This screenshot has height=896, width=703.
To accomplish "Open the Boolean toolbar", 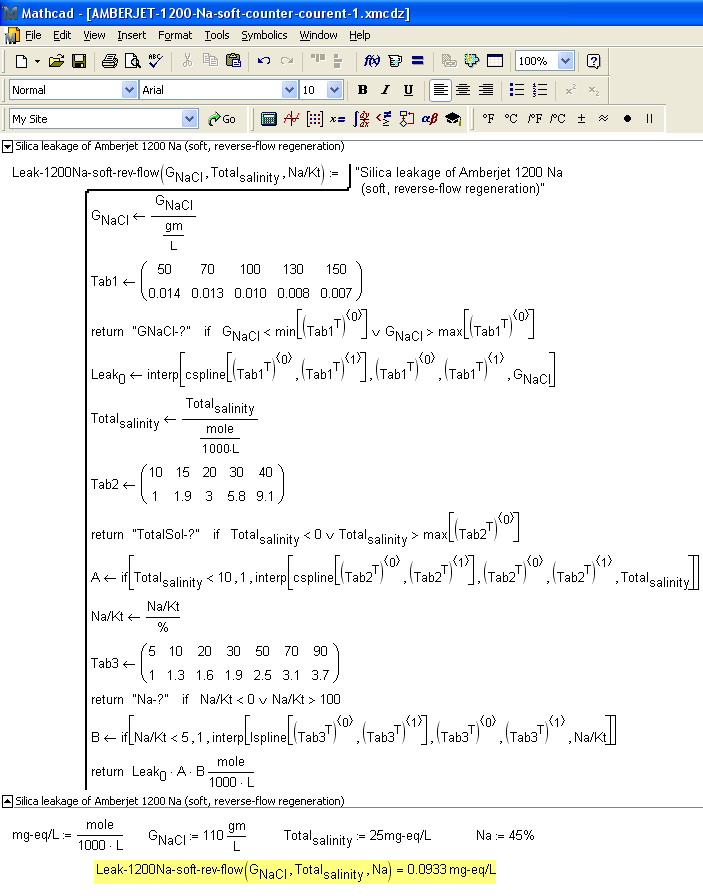I will pos(384,119).
